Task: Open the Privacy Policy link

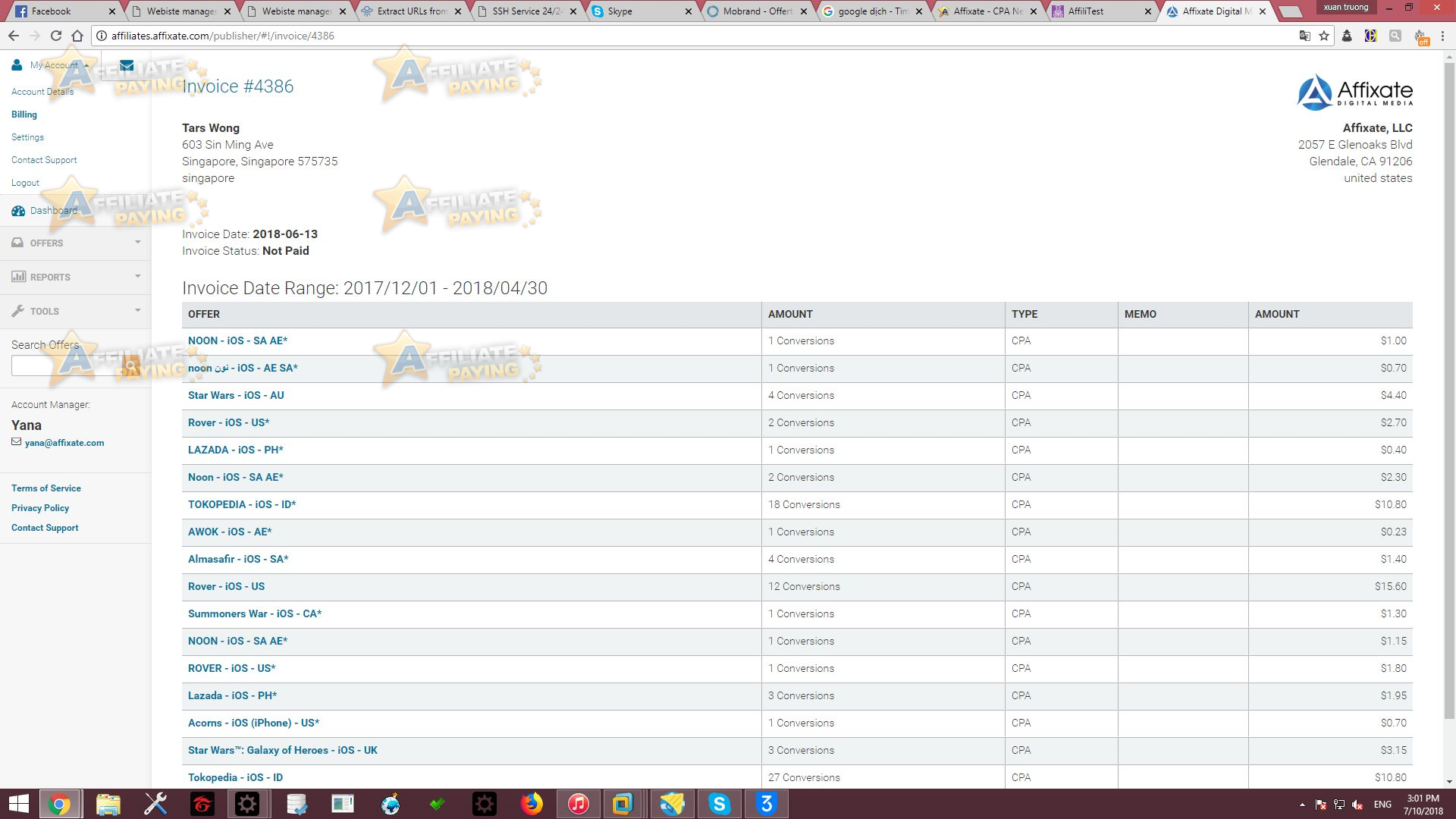Action: coord(40,508)
